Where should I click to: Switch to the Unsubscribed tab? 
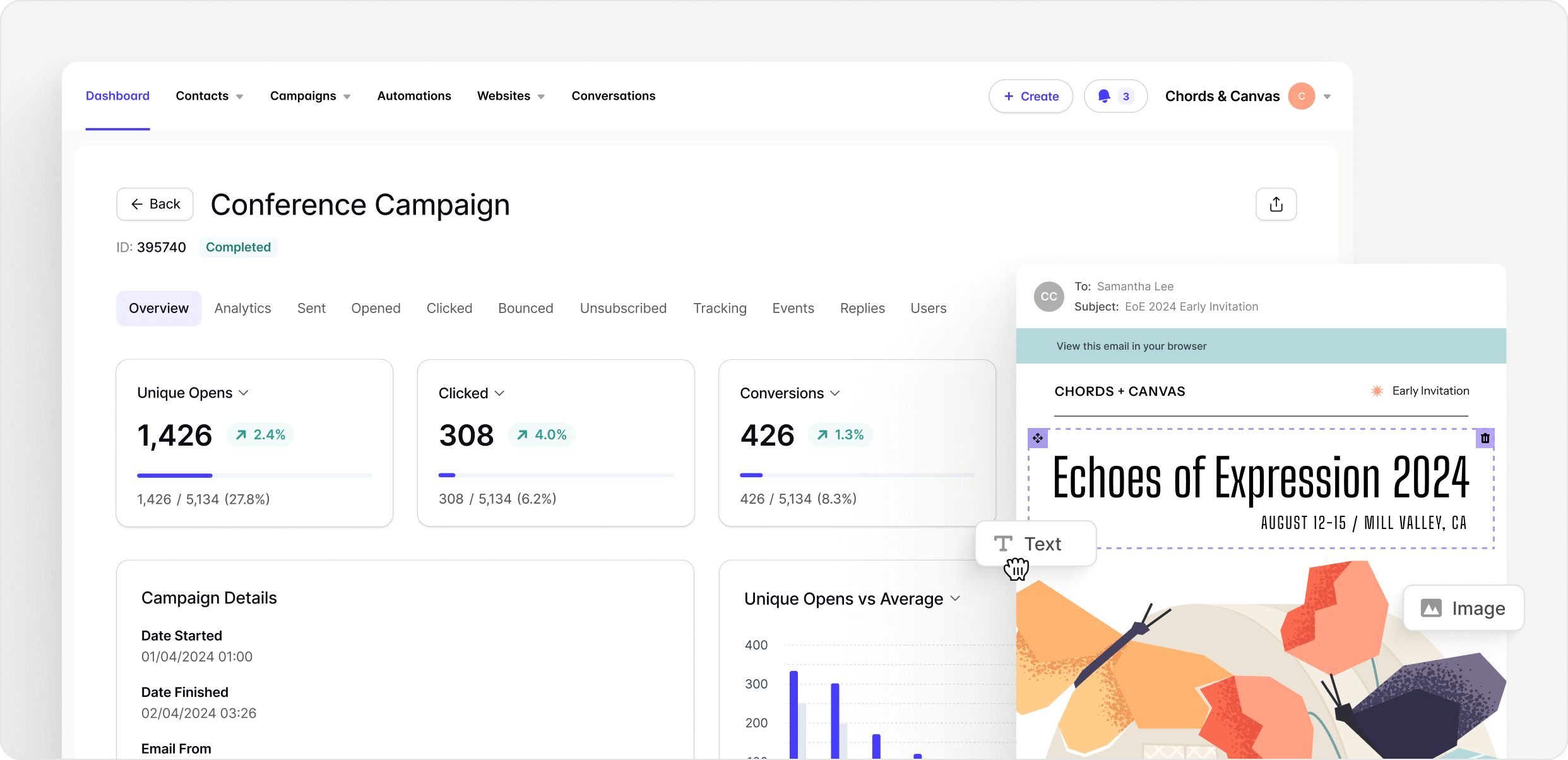623,308
